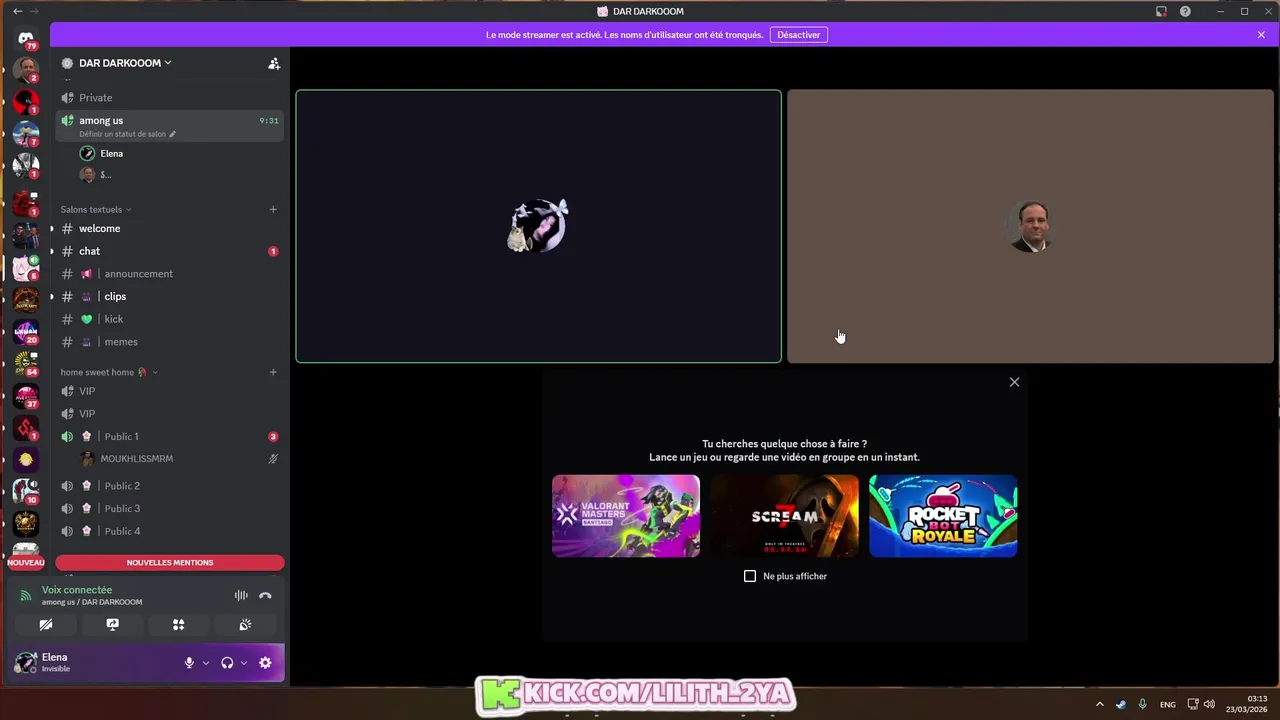Join the Public 2 voice channel

(x=170, y=486)
